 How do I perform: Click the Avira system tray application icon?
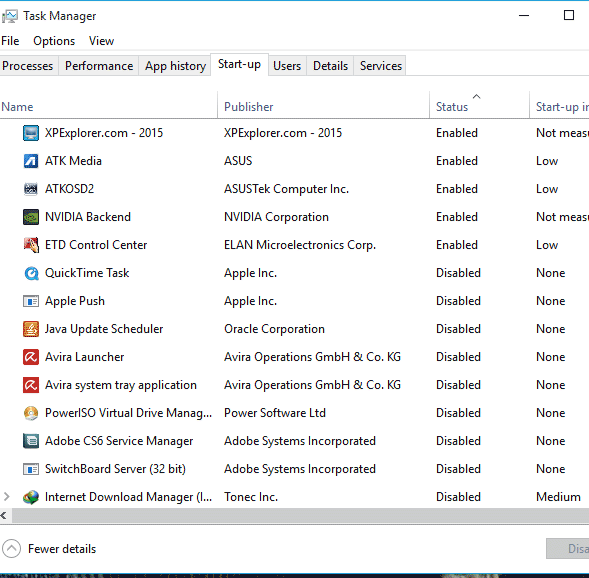point(31,385)
